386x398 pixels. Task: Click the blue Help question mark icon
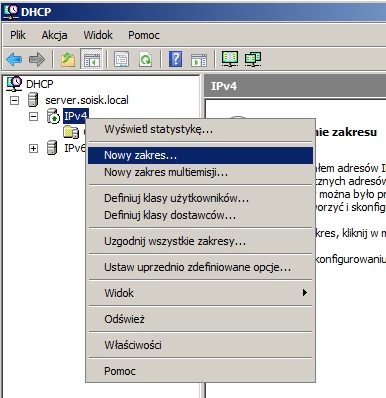coord(175,59)
